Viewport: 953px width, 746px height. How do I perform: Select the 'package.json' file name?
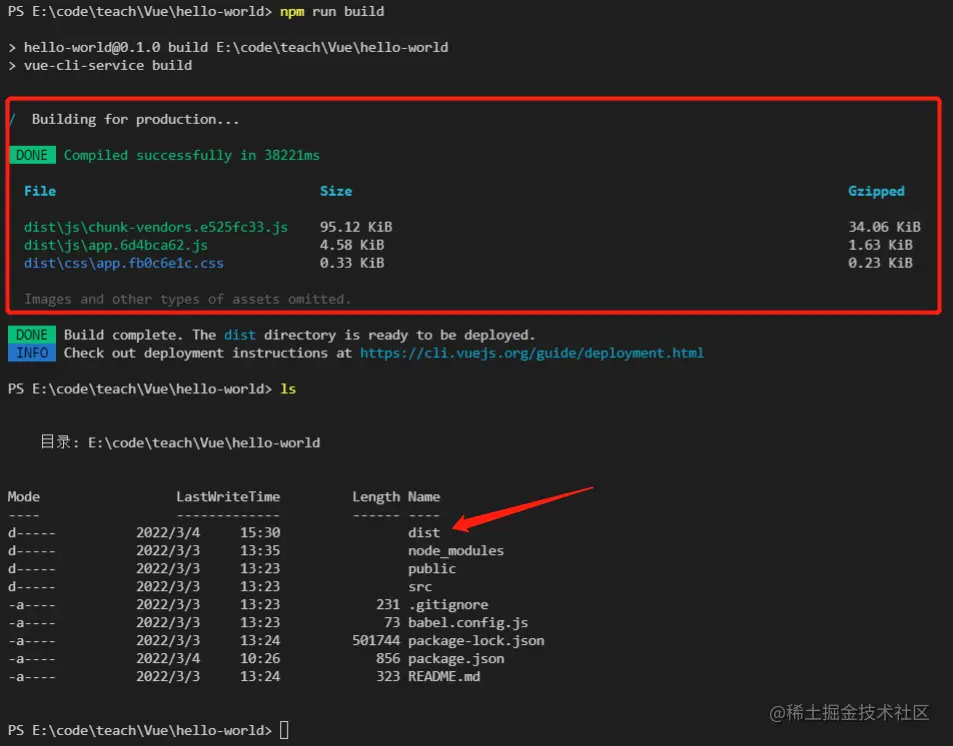(x=456, y=658)
